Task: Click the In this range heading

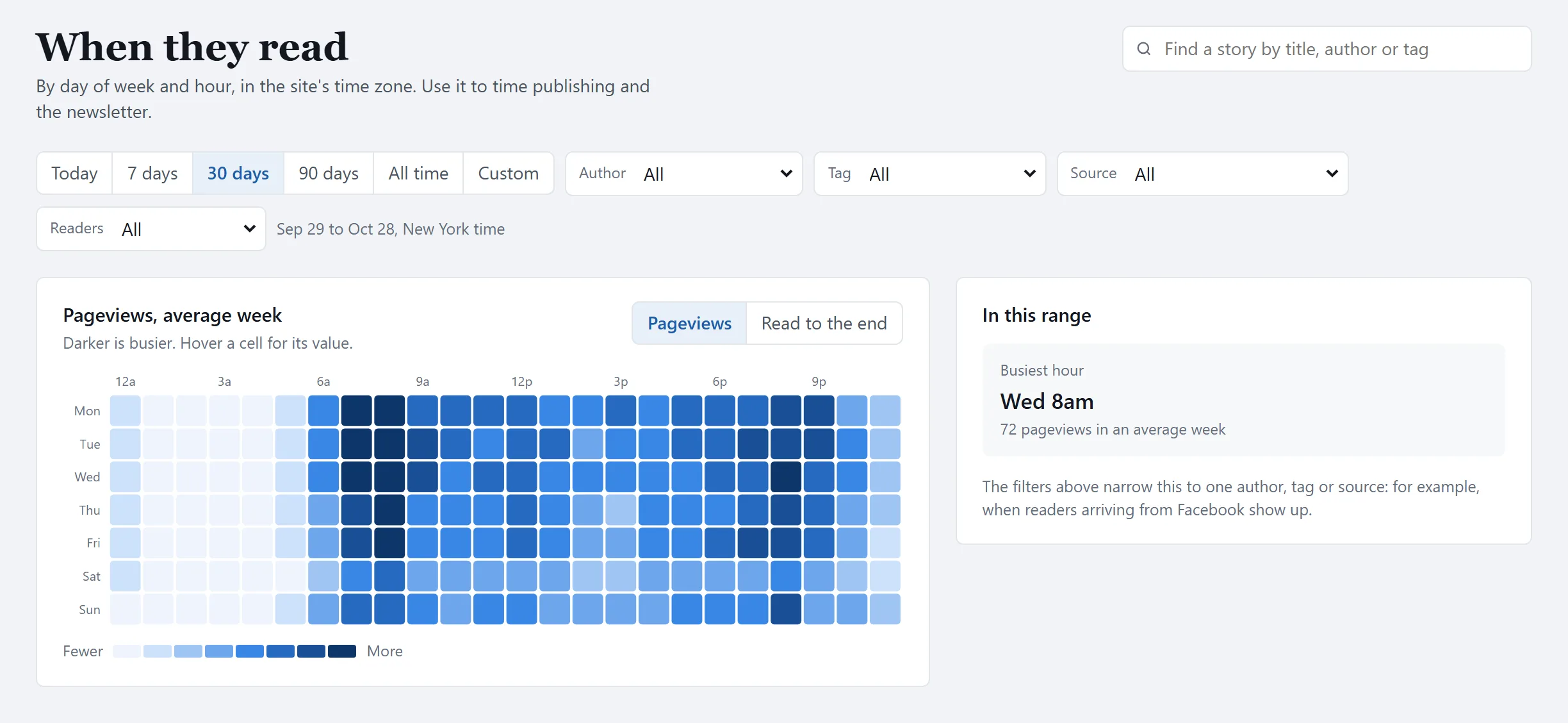Action: [1036, 315]
